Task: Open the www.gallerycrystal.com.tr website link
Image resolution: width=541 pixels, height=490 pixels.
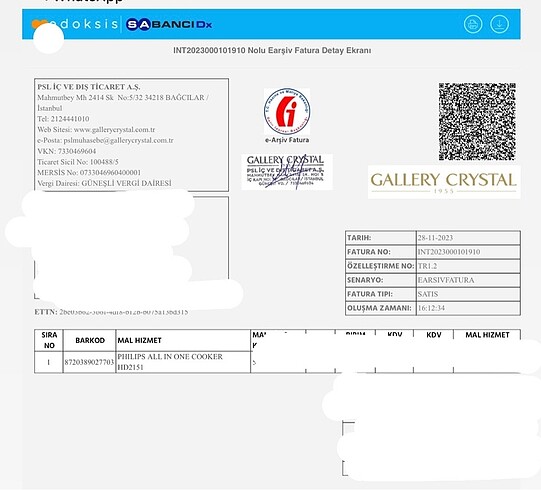Action: click(114, 130)
